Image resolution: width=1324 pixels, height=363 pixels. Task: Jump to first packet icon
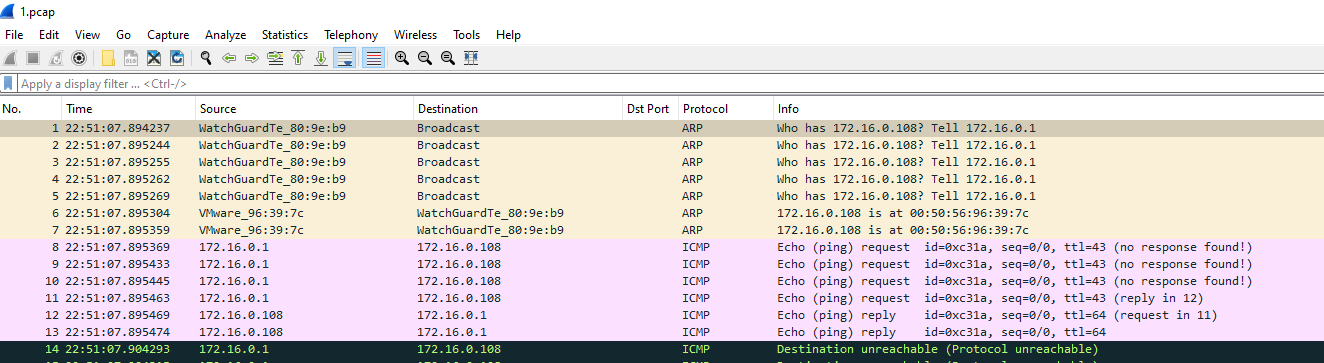tap(298, 58)
